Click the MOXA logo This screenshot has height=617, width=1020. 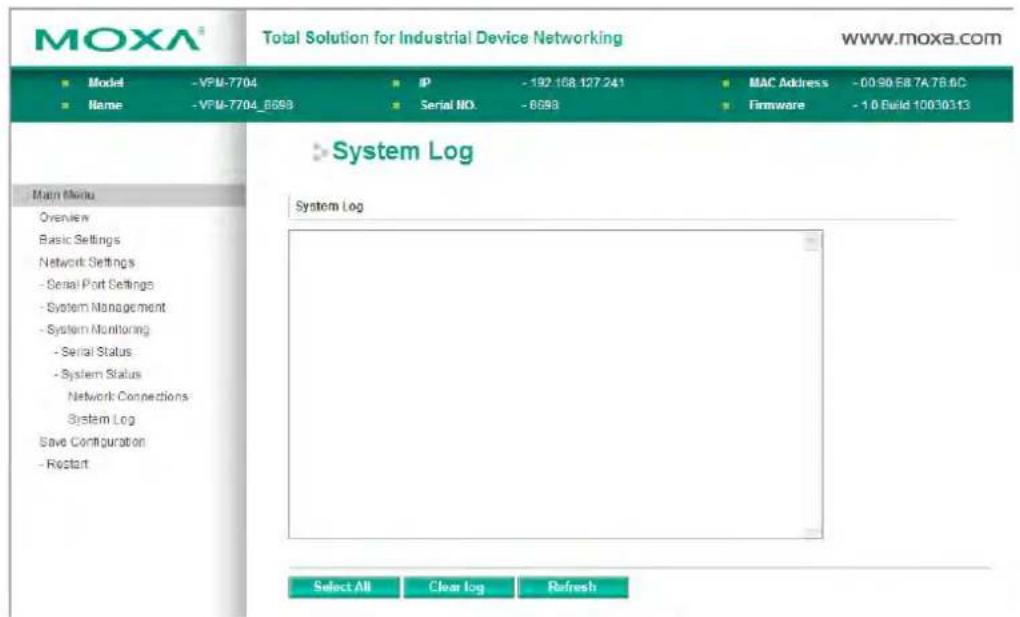pos(119,39)
